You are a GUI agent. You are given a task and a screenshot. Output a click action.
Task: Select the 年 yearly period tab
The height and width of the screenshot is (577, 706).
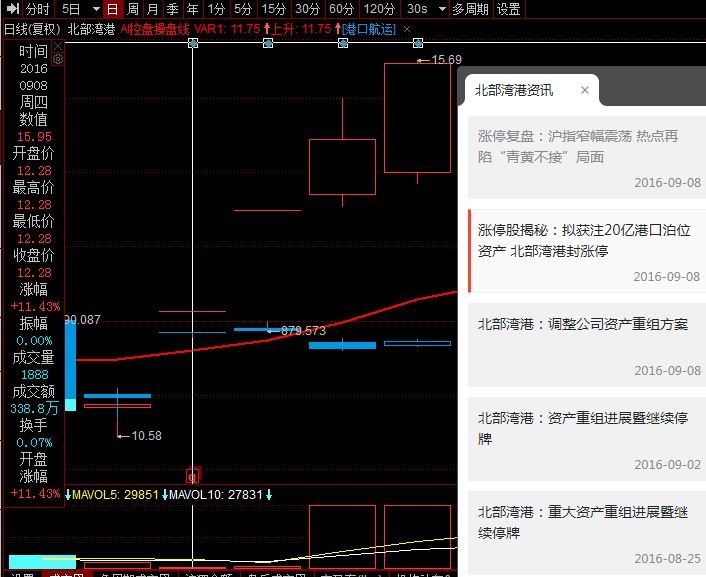click(192, 9)
